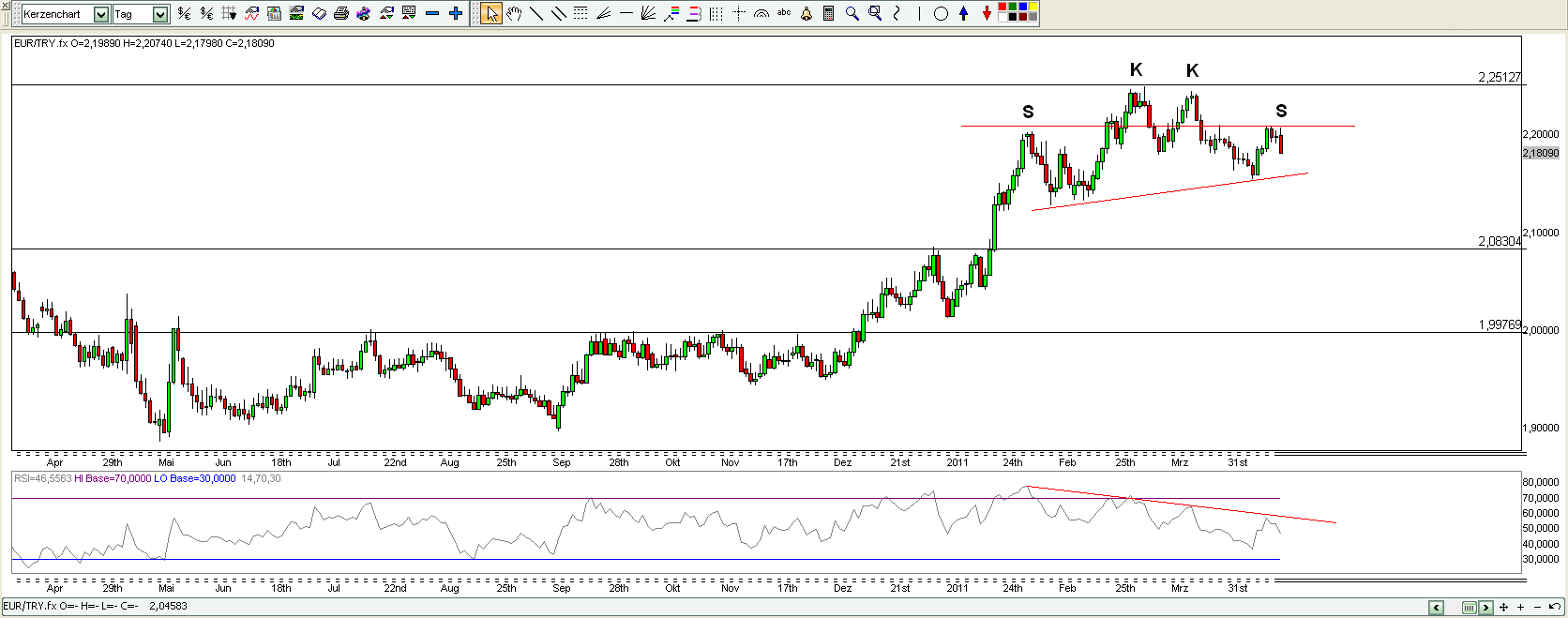The image size is (1568, 618).
Task: Select the colored Fibonacci lines tool
Action: 671,13
